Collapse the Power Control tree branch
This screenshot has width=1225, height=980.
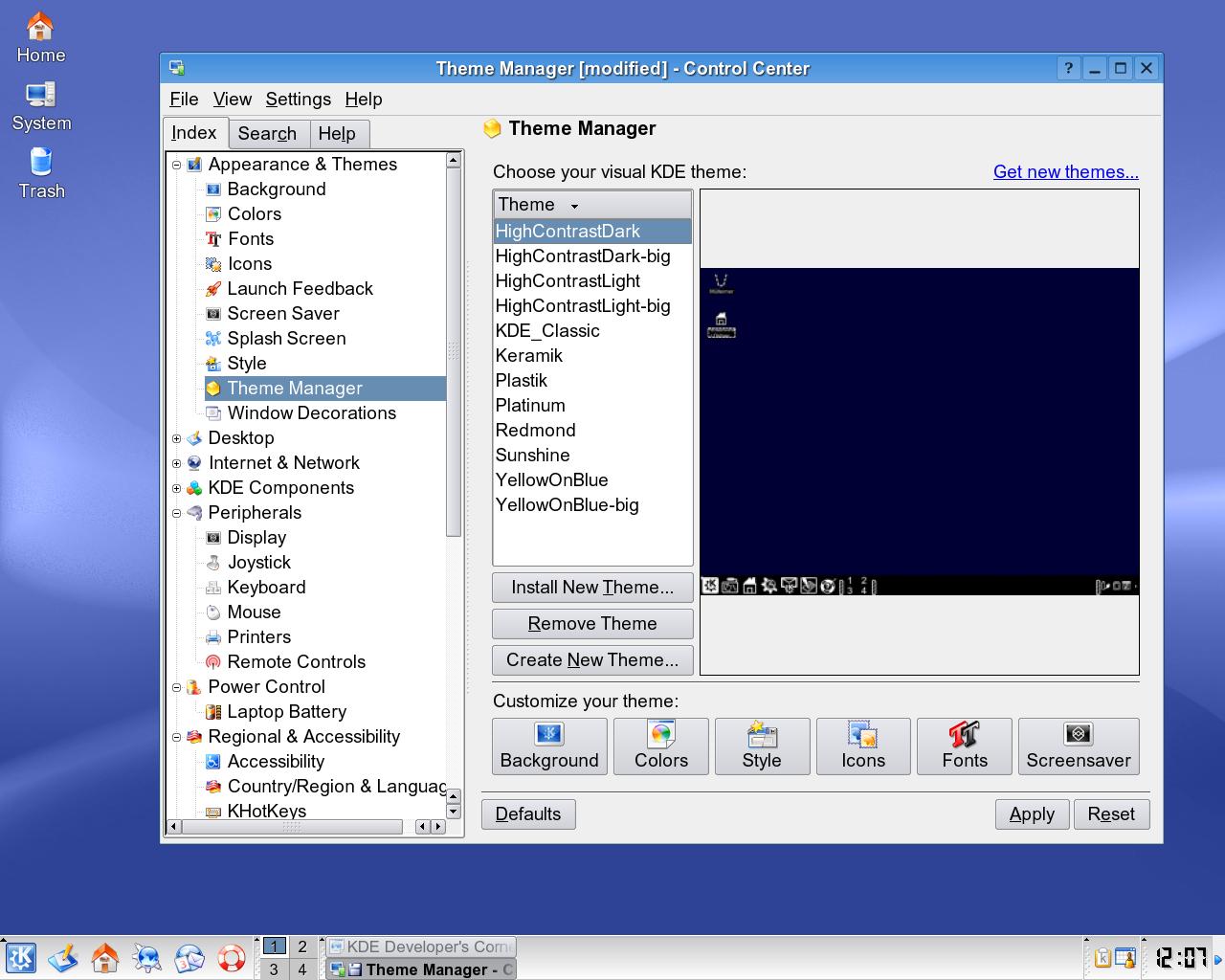[176, 687]
